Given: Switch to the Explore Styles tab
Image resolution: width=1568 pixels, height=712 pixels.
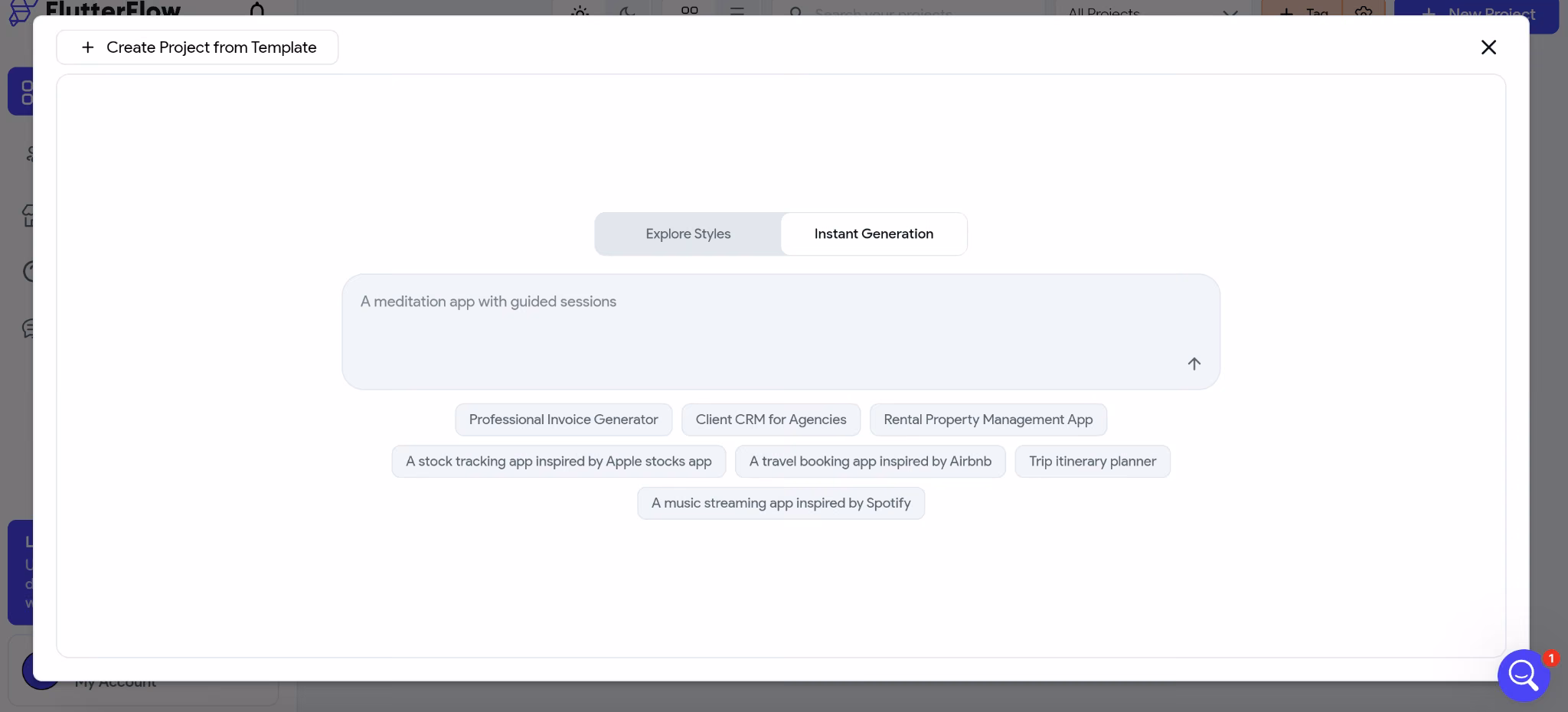Looking at the screenshot, I should point(688,234).
